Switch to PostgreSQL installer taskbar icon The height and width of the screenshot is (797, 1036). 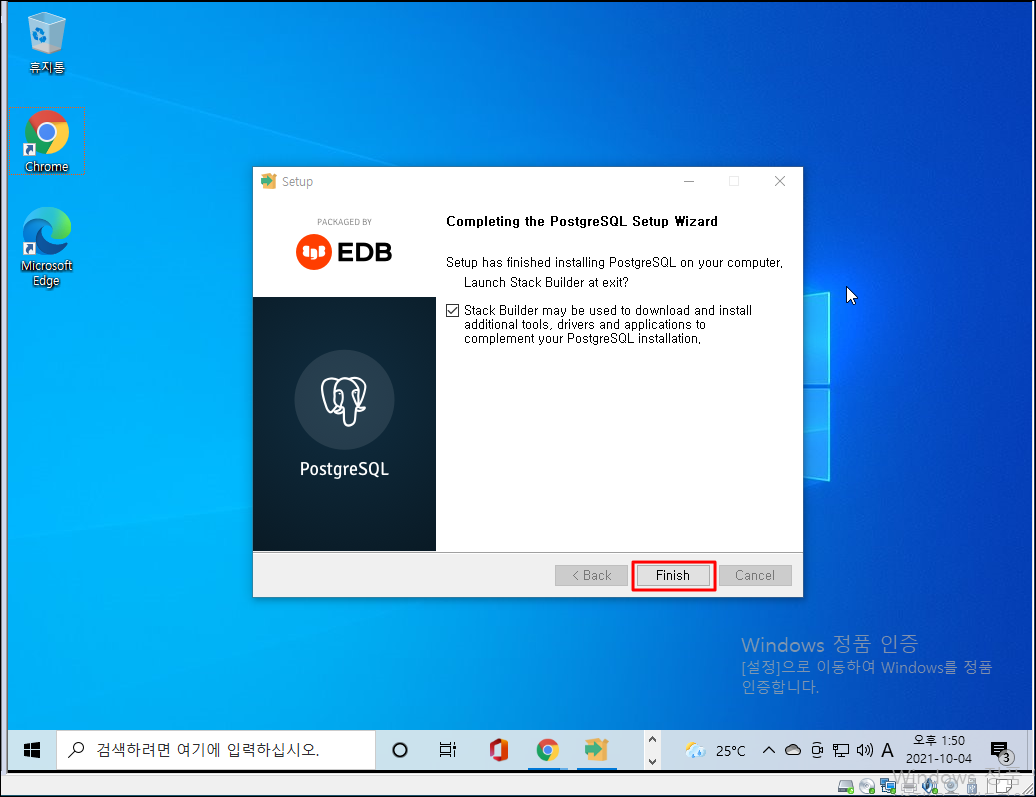coord(597,749)
